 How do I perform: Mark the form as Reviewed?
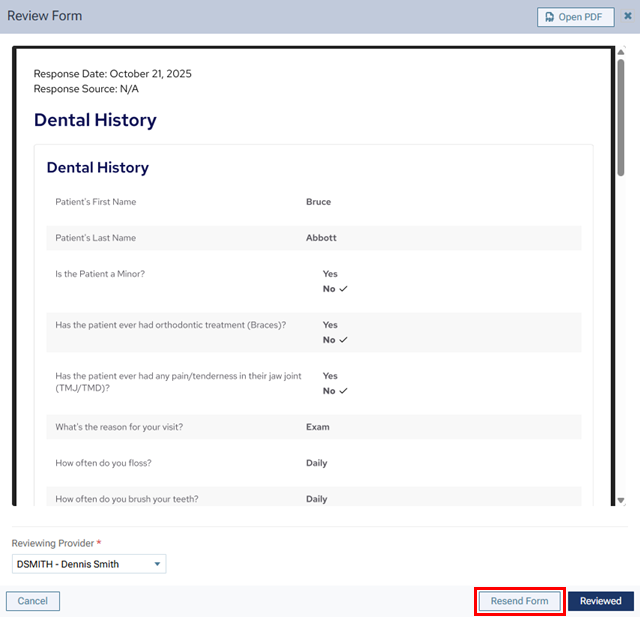tap(601, 601)
